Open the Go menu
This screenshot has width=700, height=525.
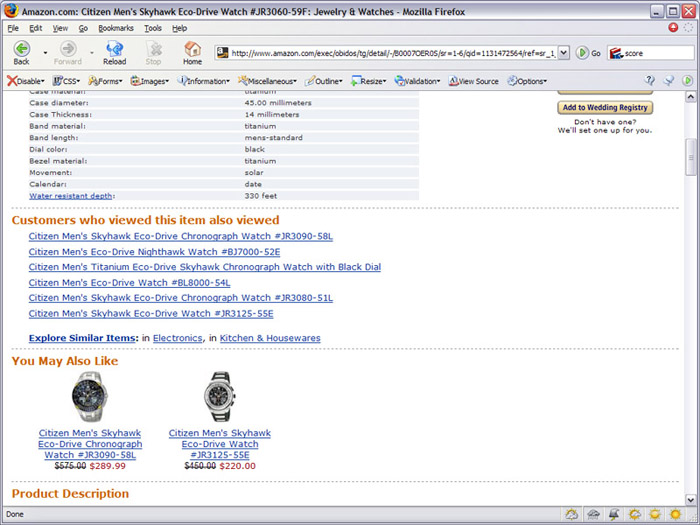(83, 28)
